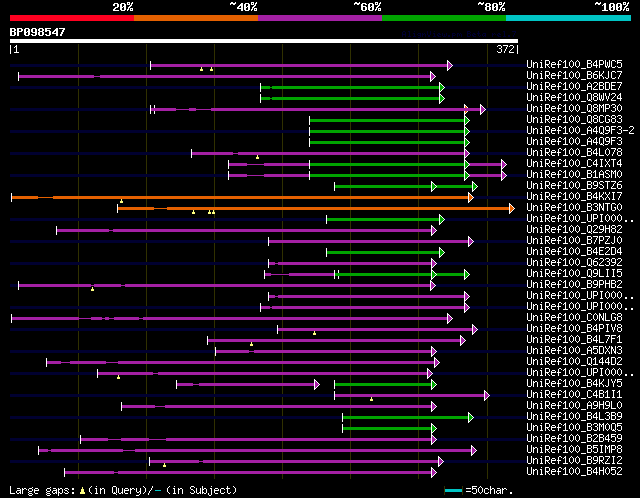Select the UniRef100_B5IMP8 label

click(574, 450)
